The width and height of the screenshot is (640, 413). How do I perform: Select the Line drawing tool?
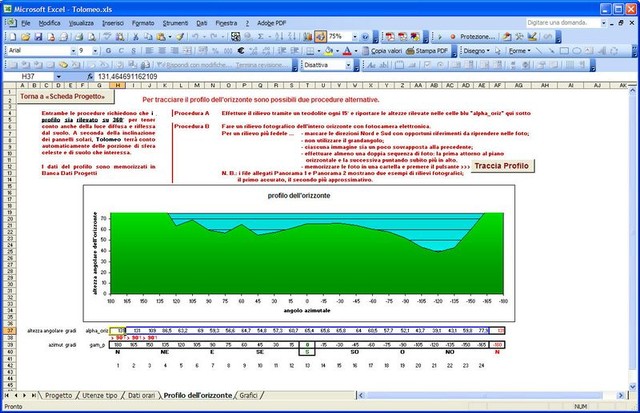(x=539, y=51)
